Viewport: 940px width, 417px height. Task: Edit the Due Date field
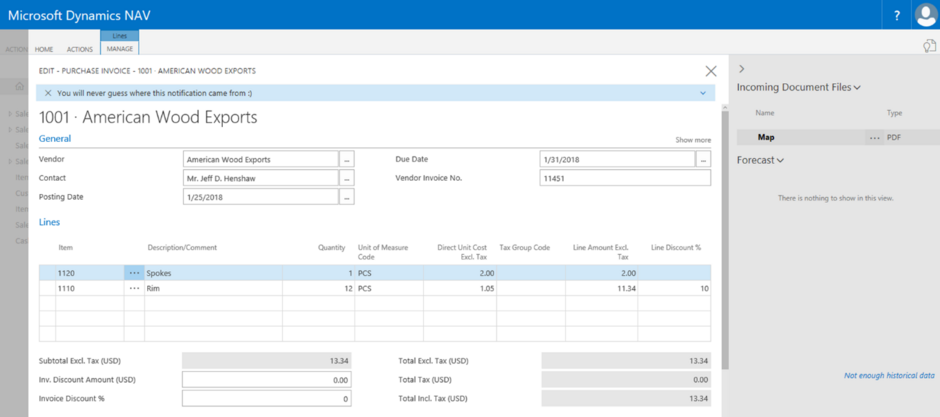tap(617, 159)
